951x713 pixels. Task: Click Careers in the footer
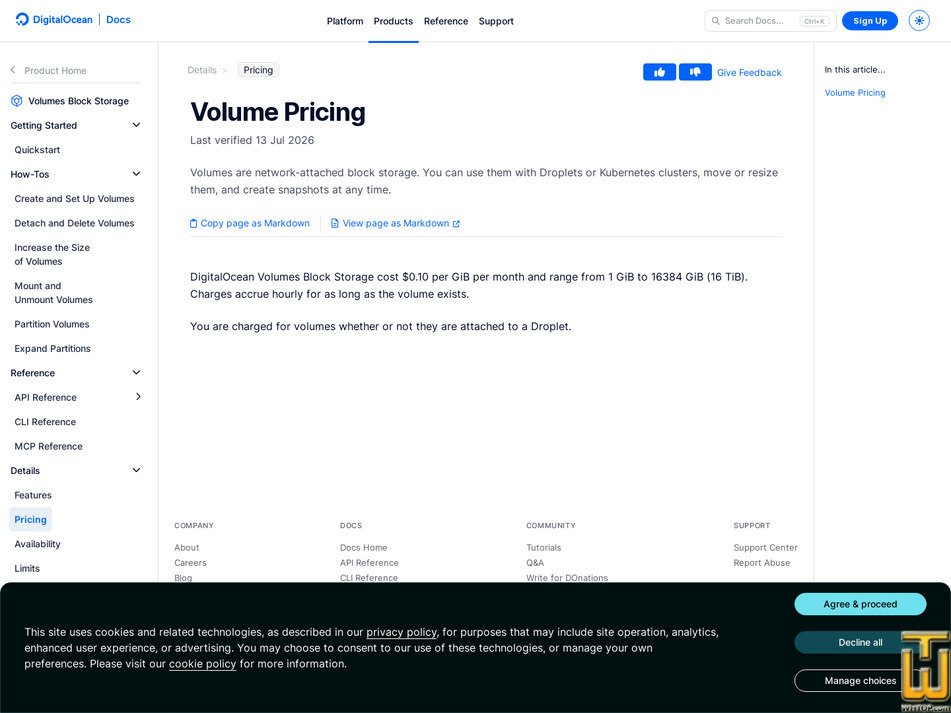click(x=190, y=563)
